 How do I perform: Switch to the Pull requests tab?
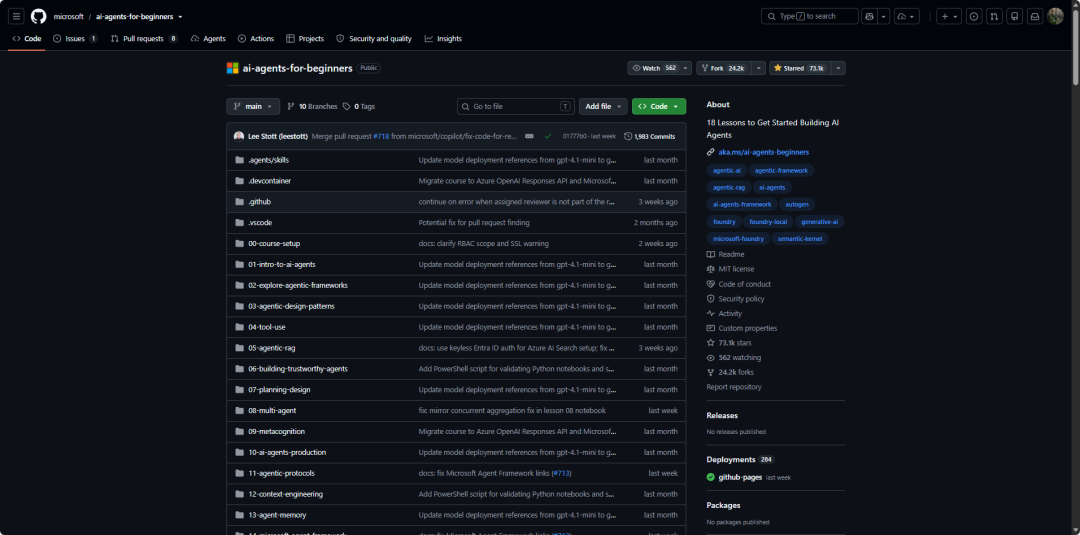(x=144, y=39)
